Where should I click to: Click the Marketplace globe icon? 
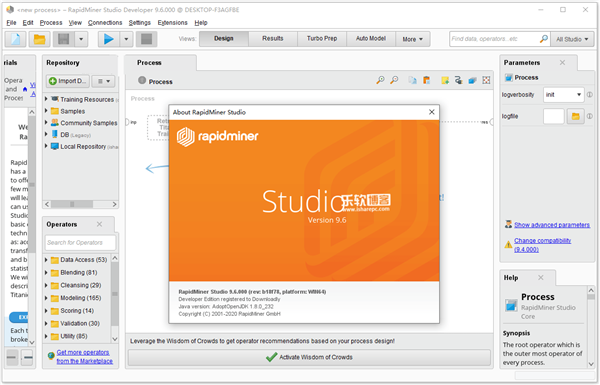51,356
